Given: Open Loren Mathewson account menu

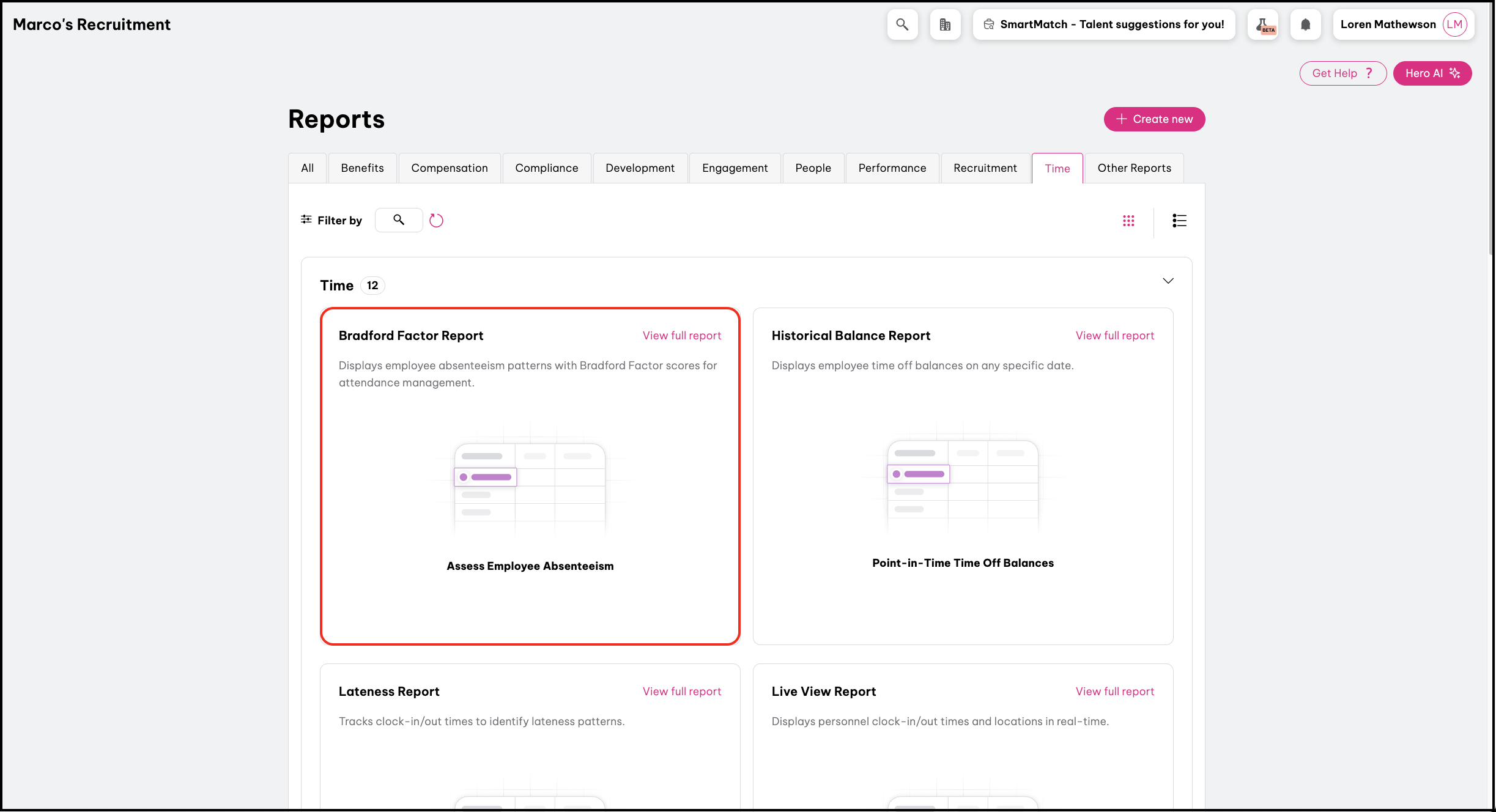Looking at the screenshot, I should pyautogui.click(x=1388, y=24).
